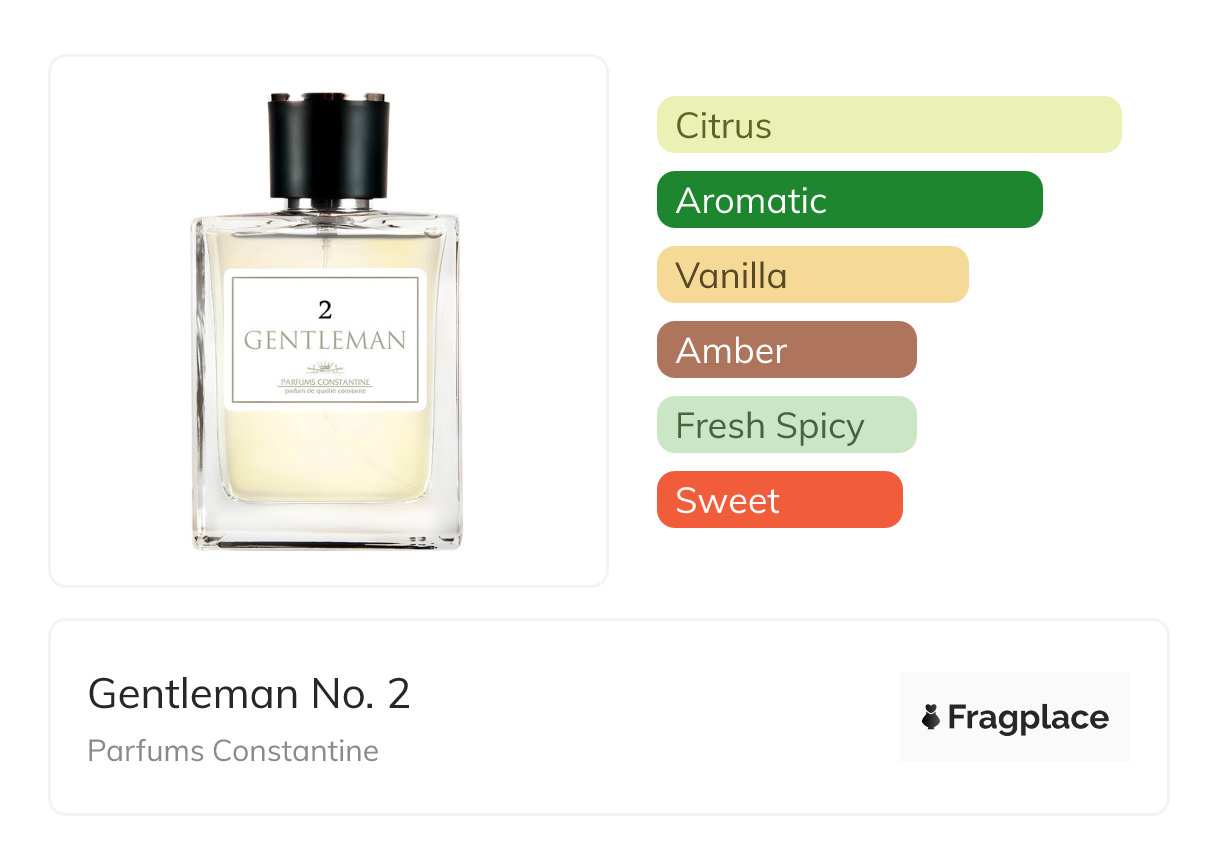Select the Citrus accord bar
Screen dimensions: 1218x864
889,125
